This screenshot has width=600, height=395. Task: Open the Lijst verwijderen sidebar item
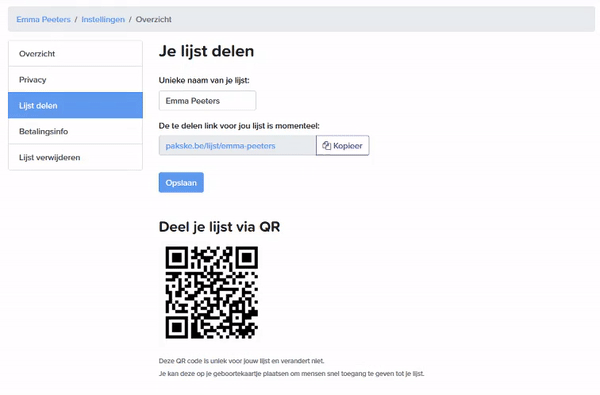(x=75, y=157)
